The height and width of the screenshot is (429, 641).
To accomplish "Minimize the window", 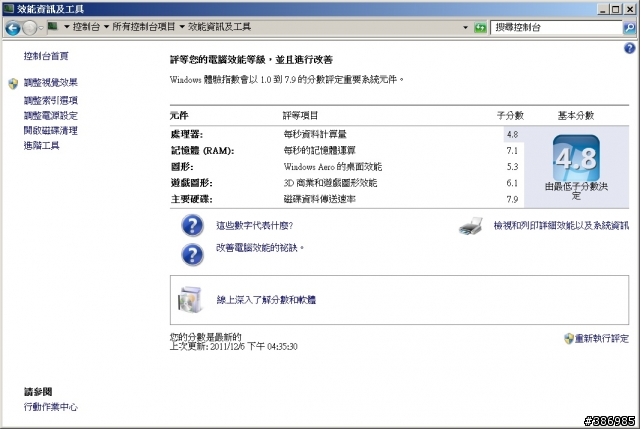I will click(602, 9).
